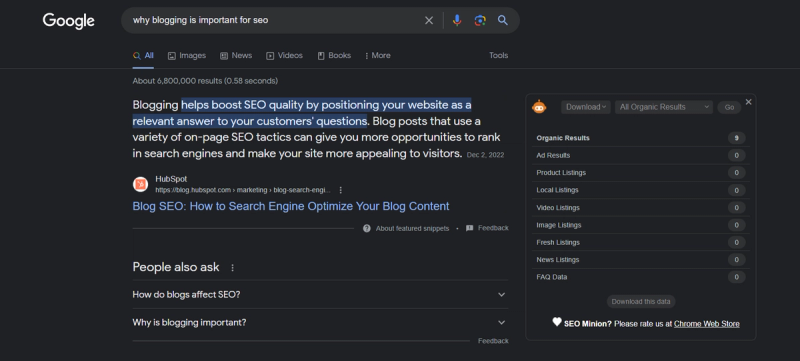Open the three-dot menu beside HubSpot URL

(341, 190)
